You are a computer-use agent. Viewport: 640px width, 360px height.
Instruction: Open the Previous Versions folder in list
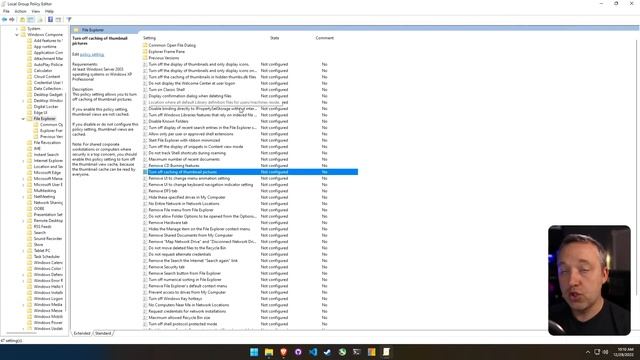[x=164, y=58]
